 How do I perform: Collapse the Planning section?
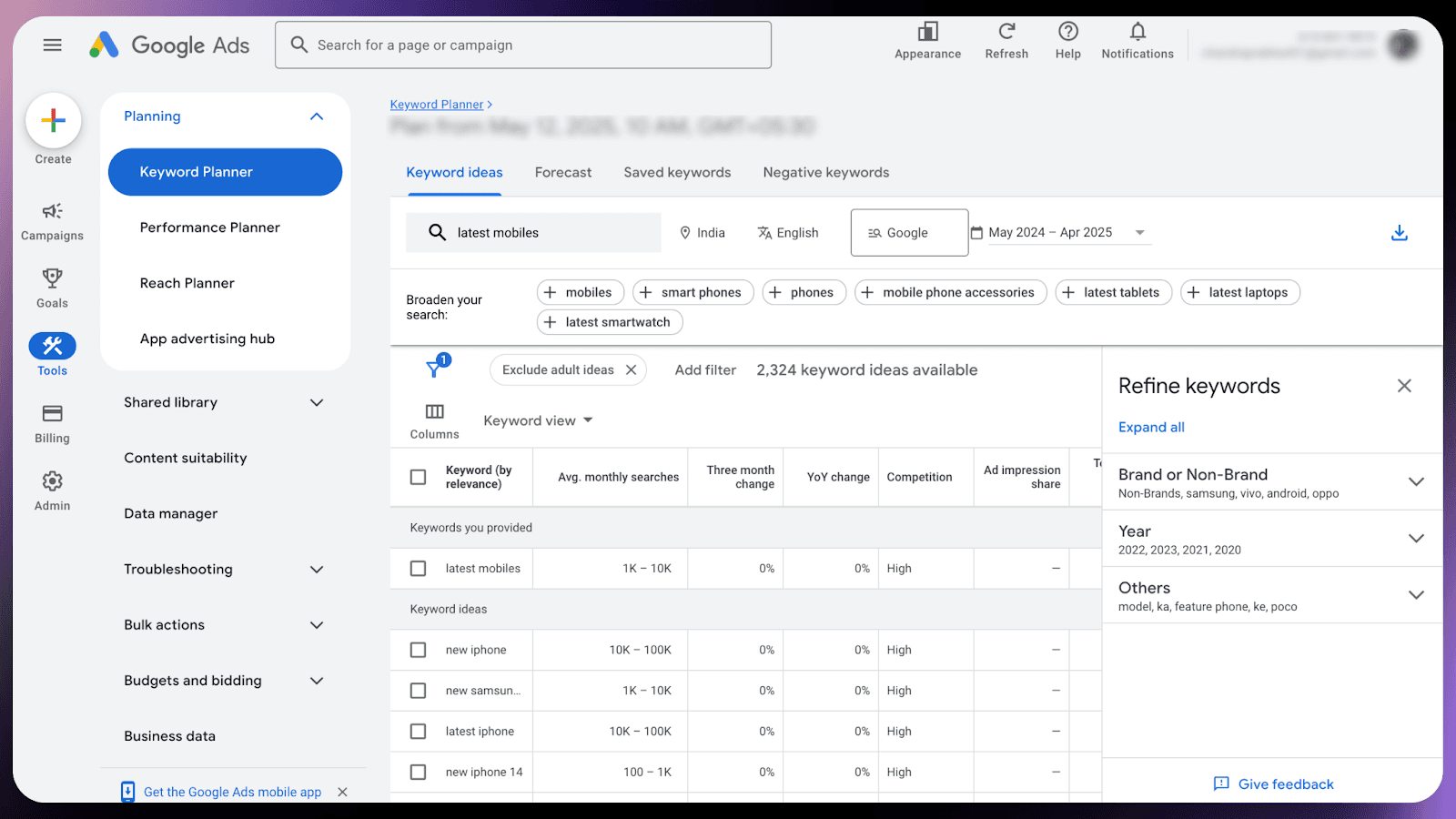pos(317,116)
